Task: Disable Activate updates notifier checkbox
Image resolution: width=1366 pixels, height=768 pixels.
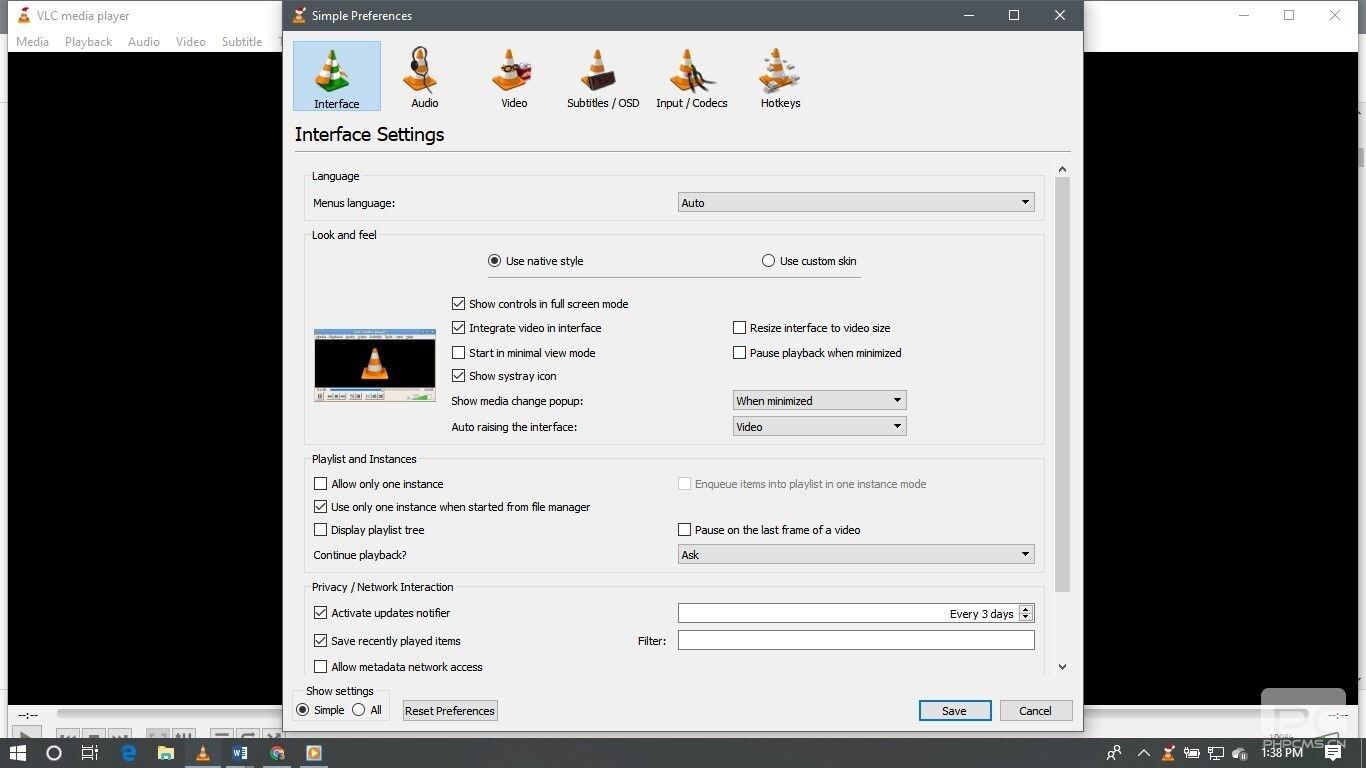Action: (320, 613)
